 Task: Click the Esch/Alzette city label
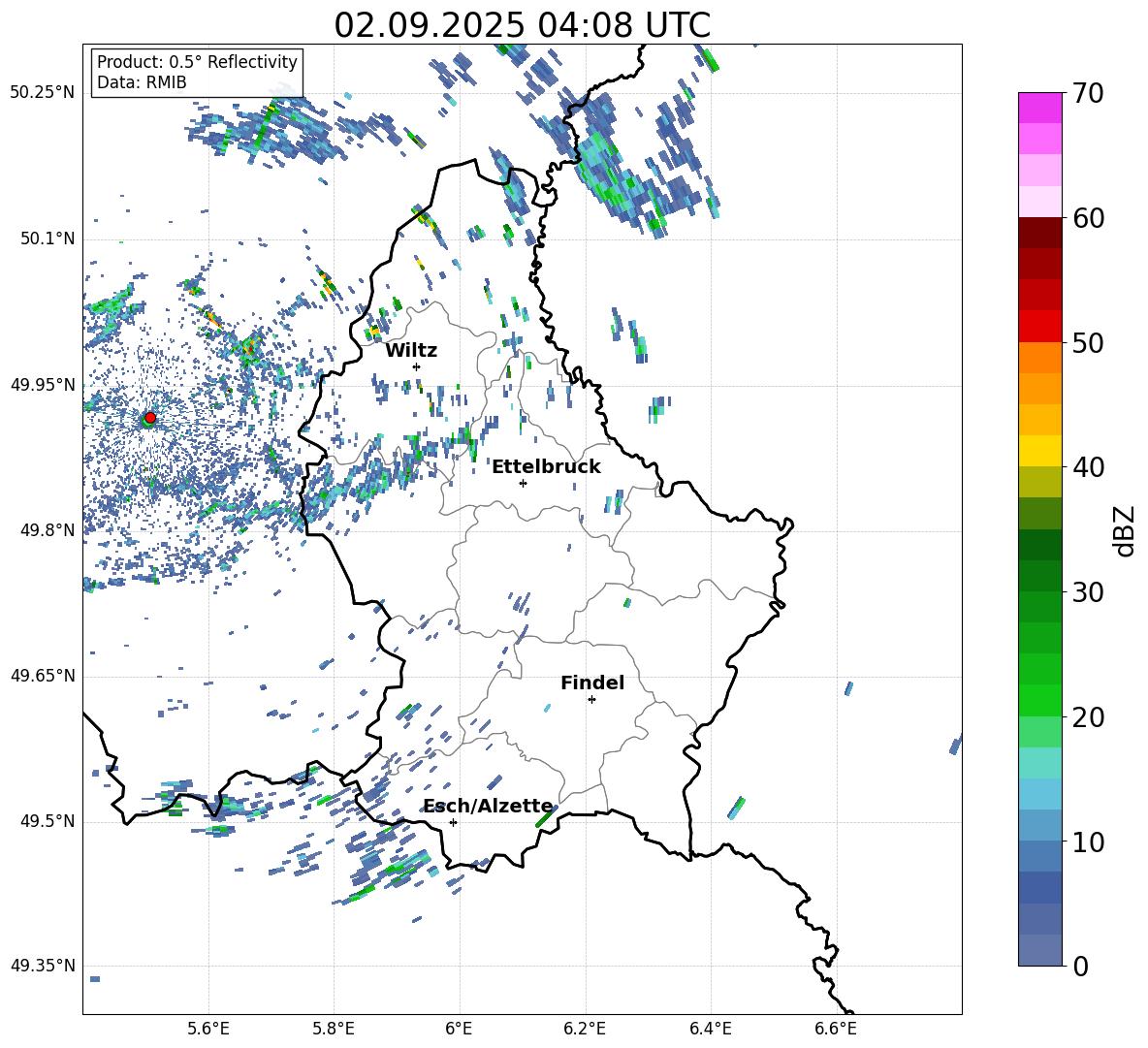pos(489,806)
